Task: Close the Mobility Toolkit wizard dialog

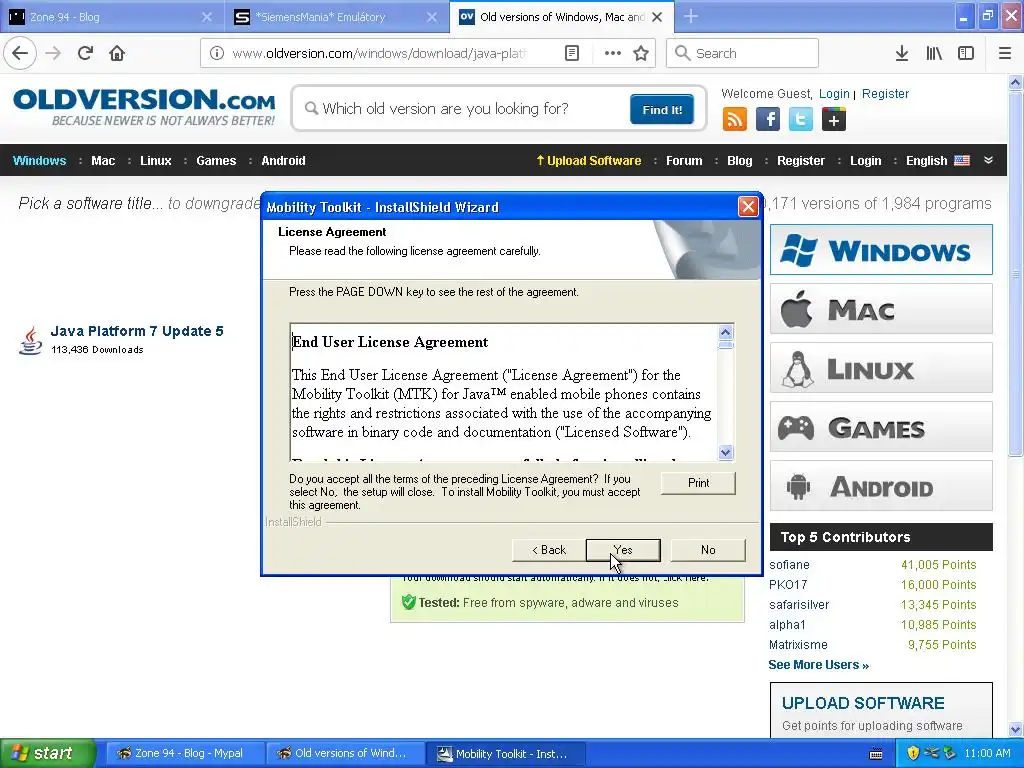Action: point(748,206)
